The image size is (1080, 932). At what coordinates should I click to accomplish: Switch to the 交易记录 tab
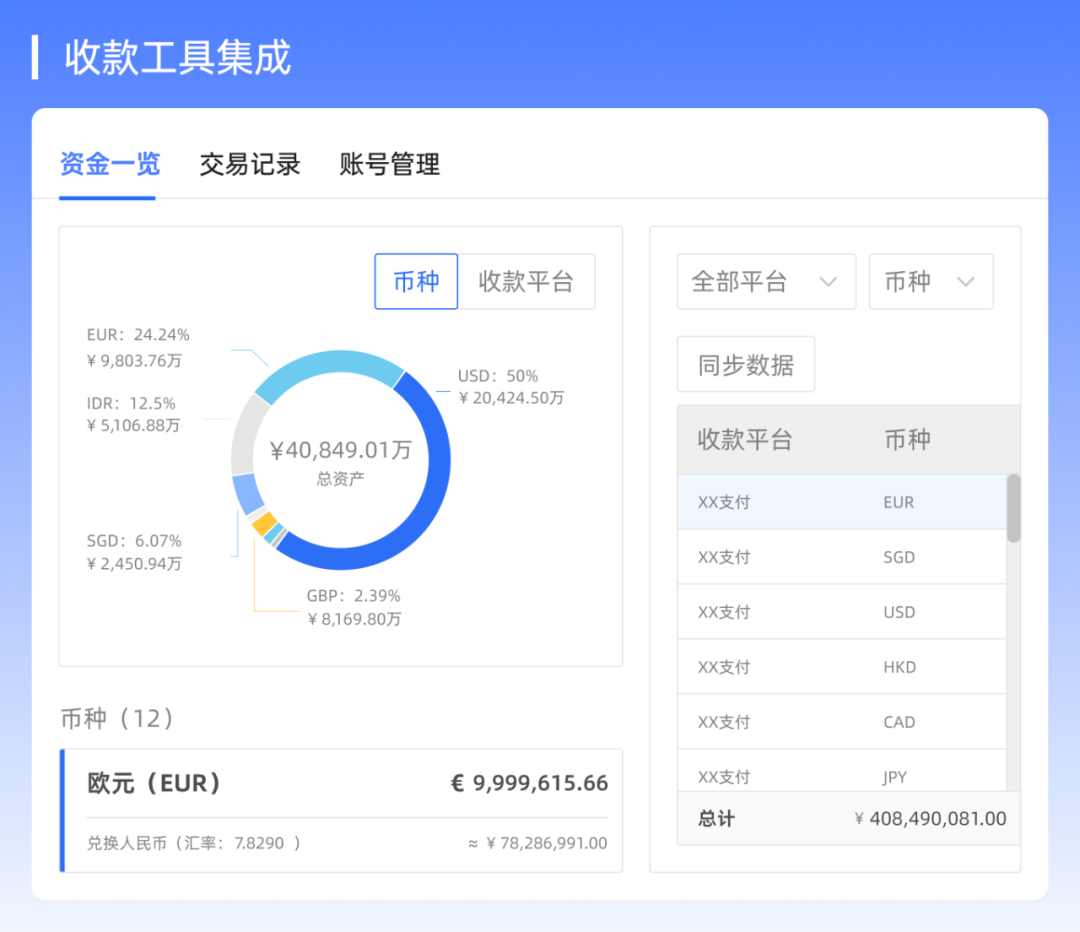coord(249,165)
